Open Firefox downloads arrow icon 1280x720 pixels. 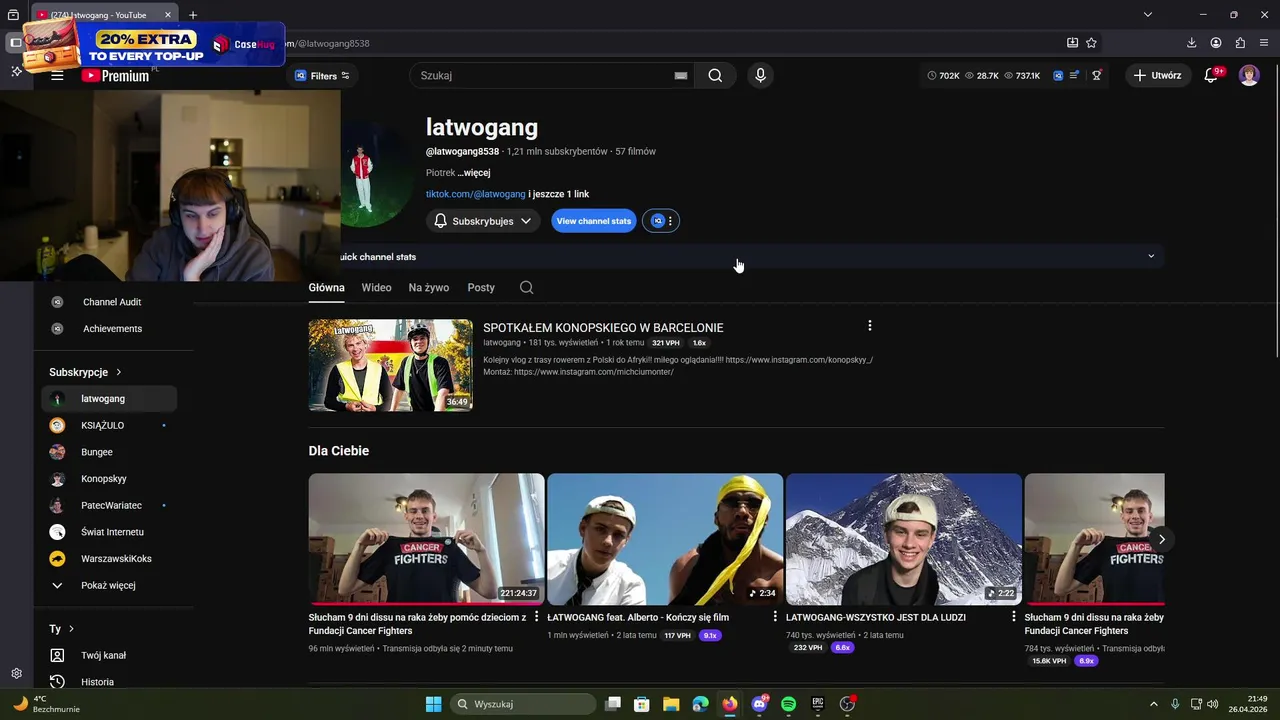(x=1191, y=43)
